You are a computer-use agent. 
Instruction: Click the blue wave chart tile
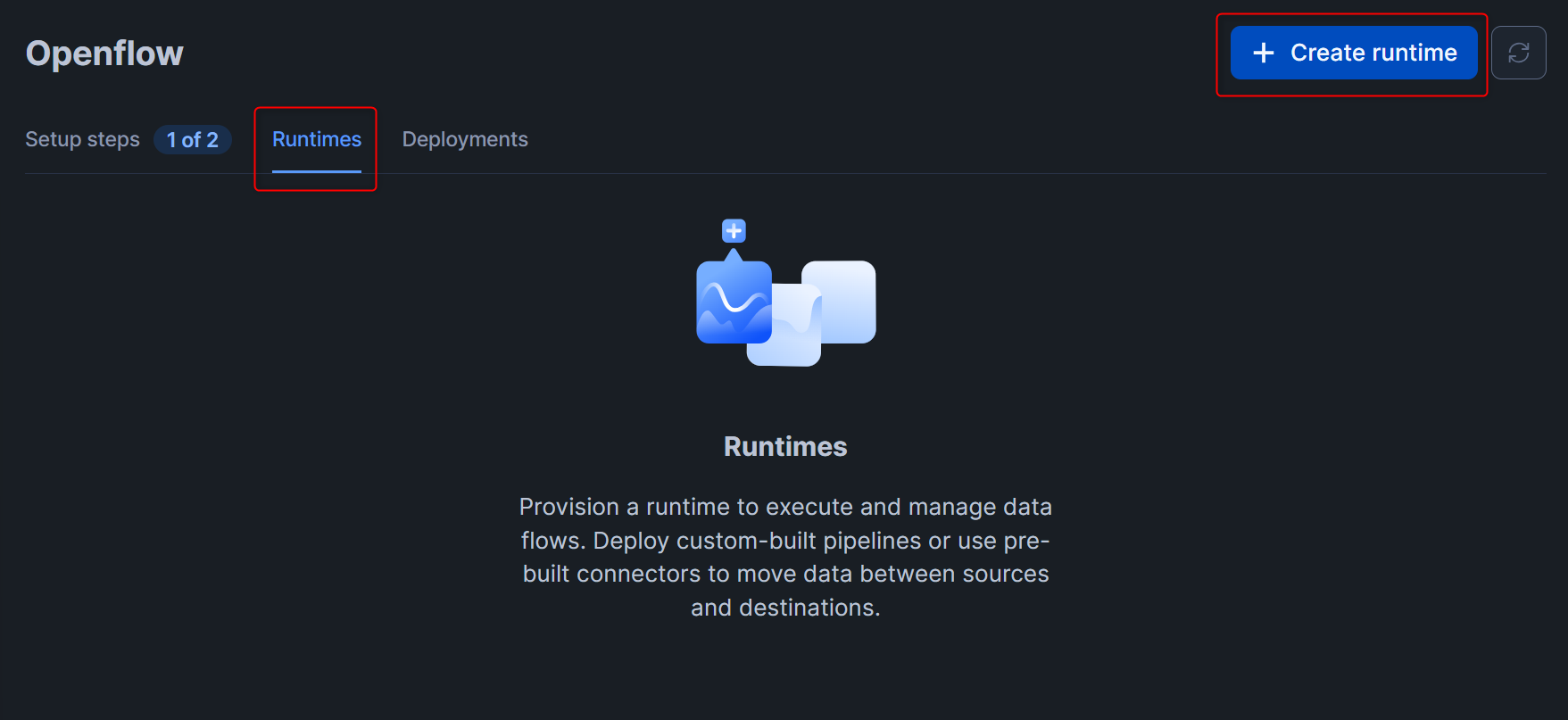(x=733, y=302)
